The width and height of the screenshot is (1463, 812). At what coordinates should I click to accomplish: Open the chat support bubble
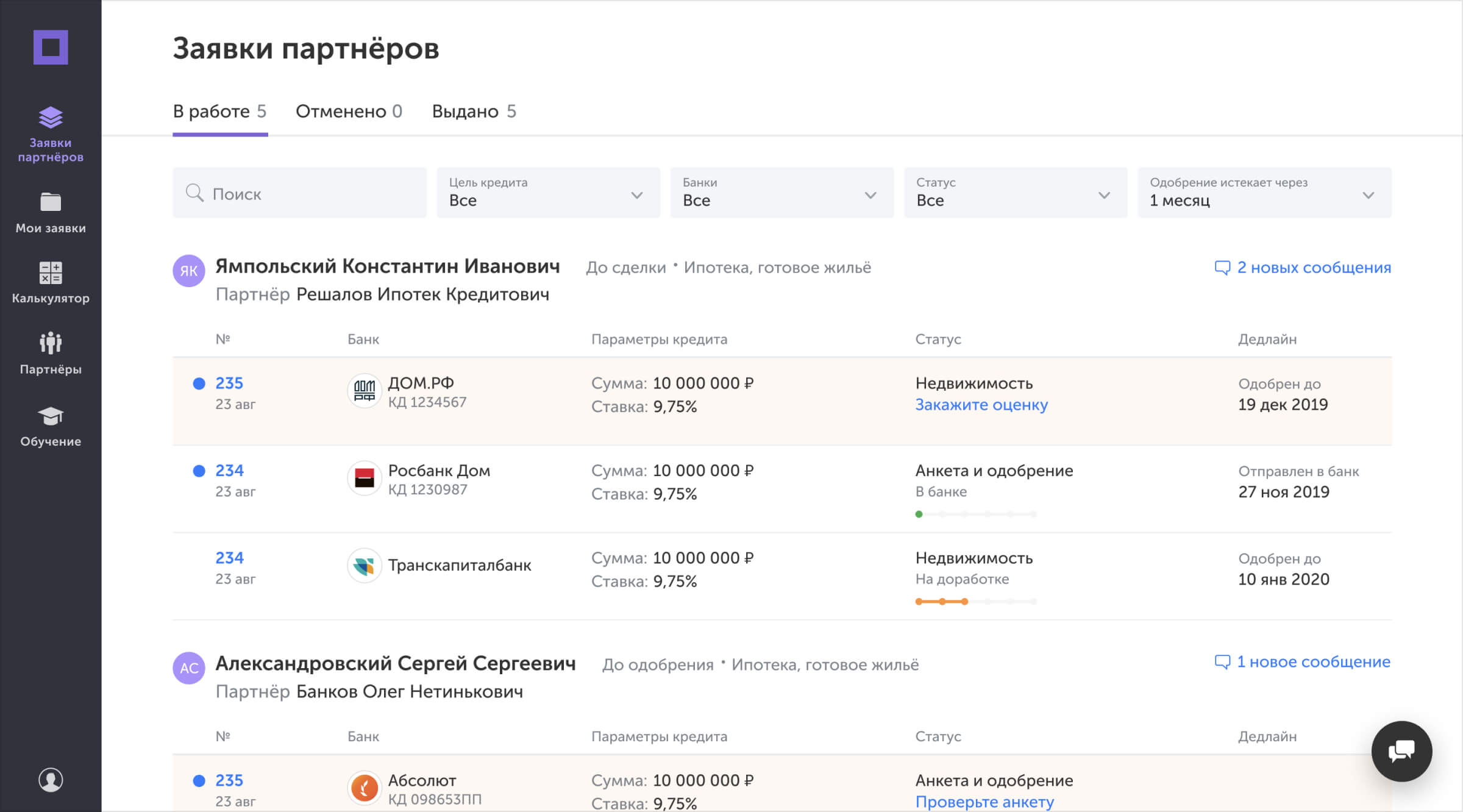click(1401, 751)
